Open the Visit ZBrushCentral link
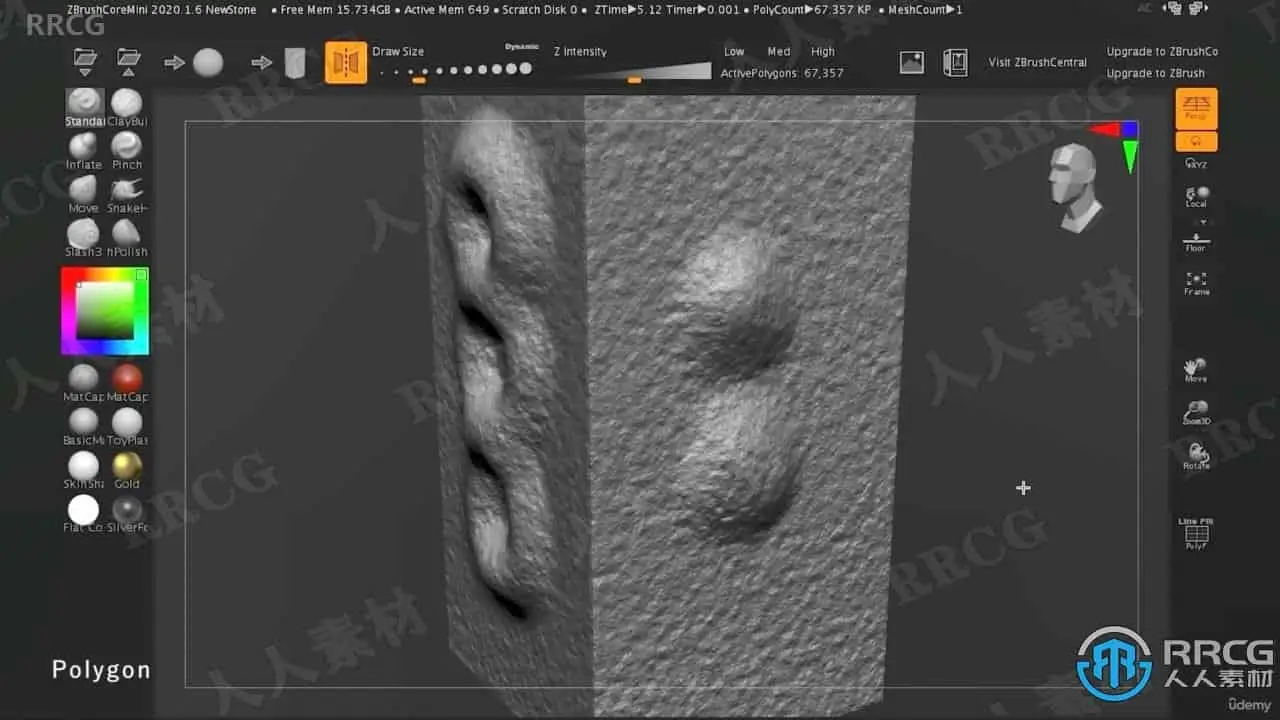 (1038, 62)
